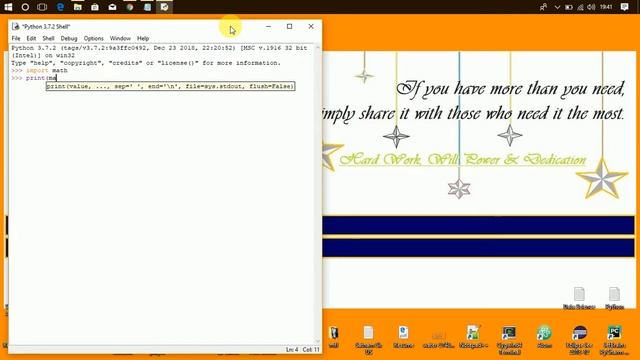This screenshot has width=640, height=360.
Task: Open Mail app from taskbar
Action: (x=112, y=7)
